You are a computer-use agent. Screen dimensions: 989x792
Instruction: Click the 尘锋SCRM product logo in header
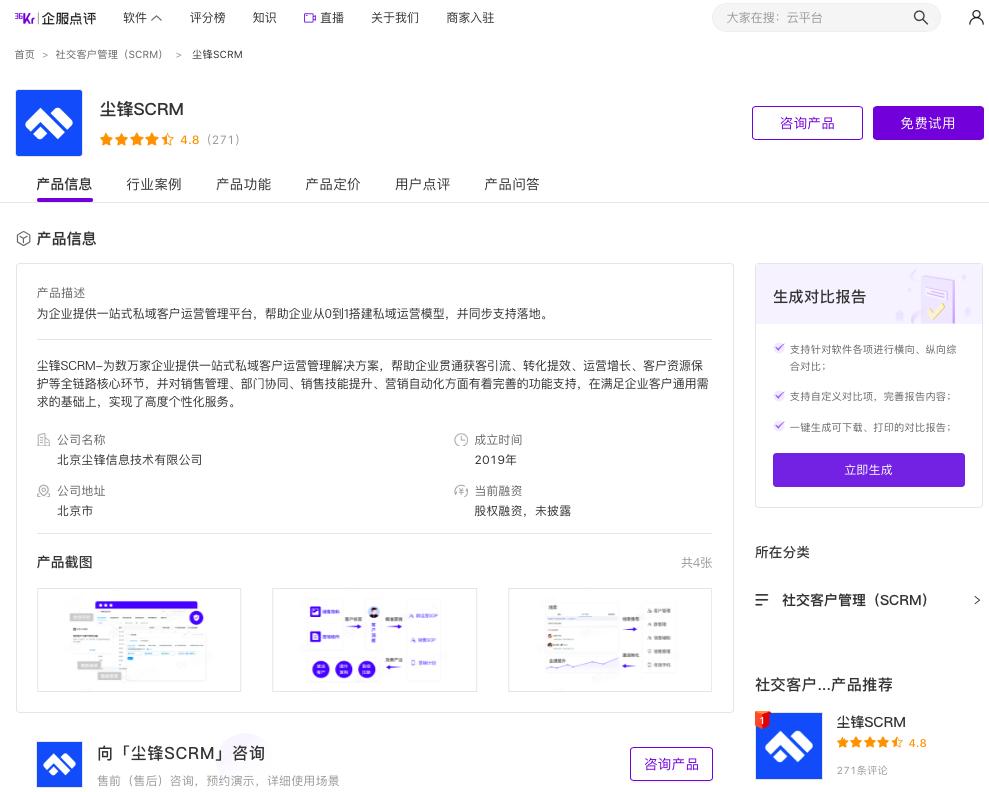click(49, 123)
